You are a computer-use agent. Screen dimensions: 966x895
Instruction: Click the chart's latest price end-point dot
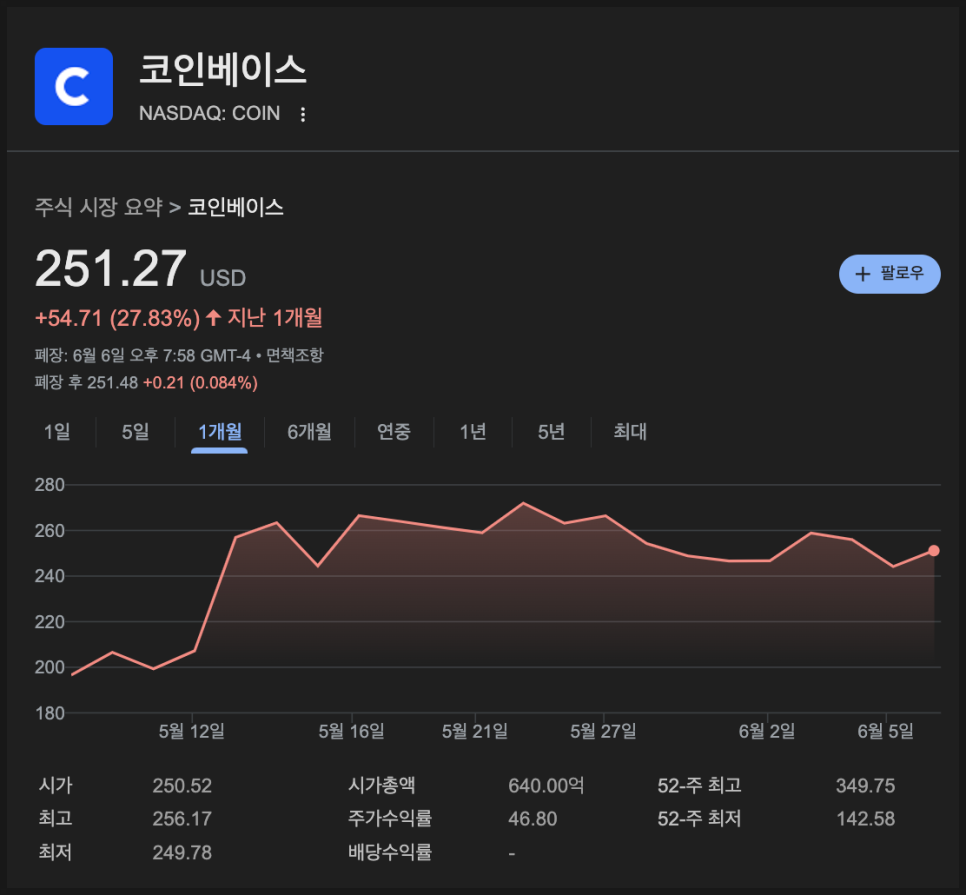coord(933,551)
